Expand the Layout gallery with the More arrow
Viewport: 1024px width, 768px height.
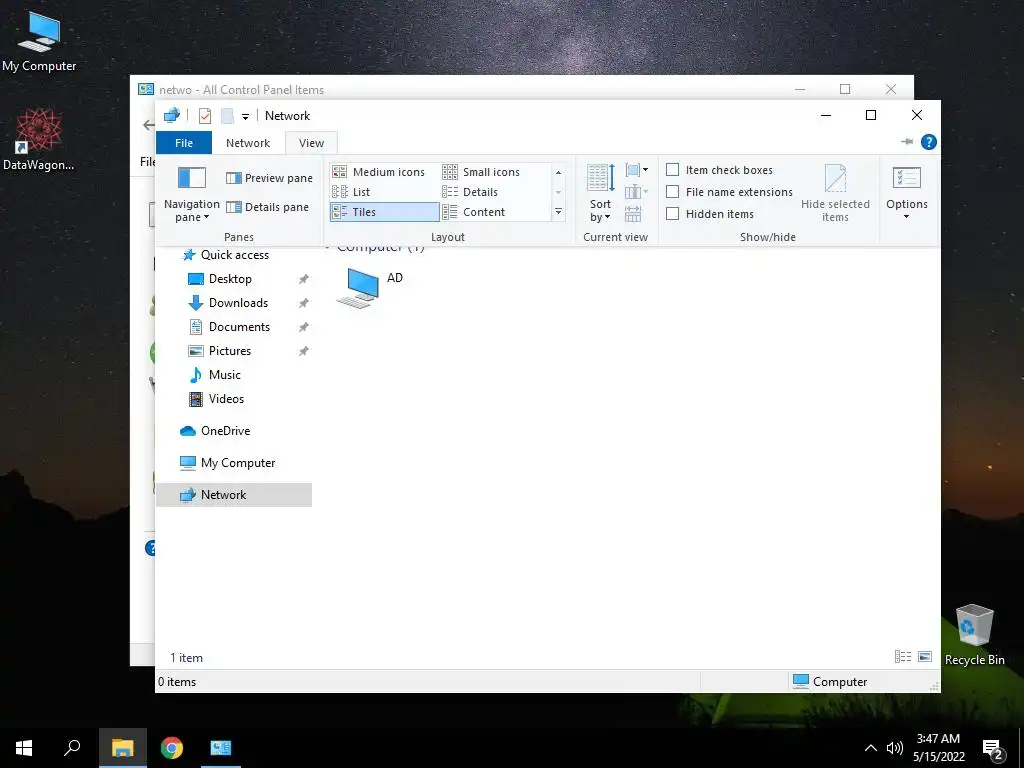click(558, 212)
